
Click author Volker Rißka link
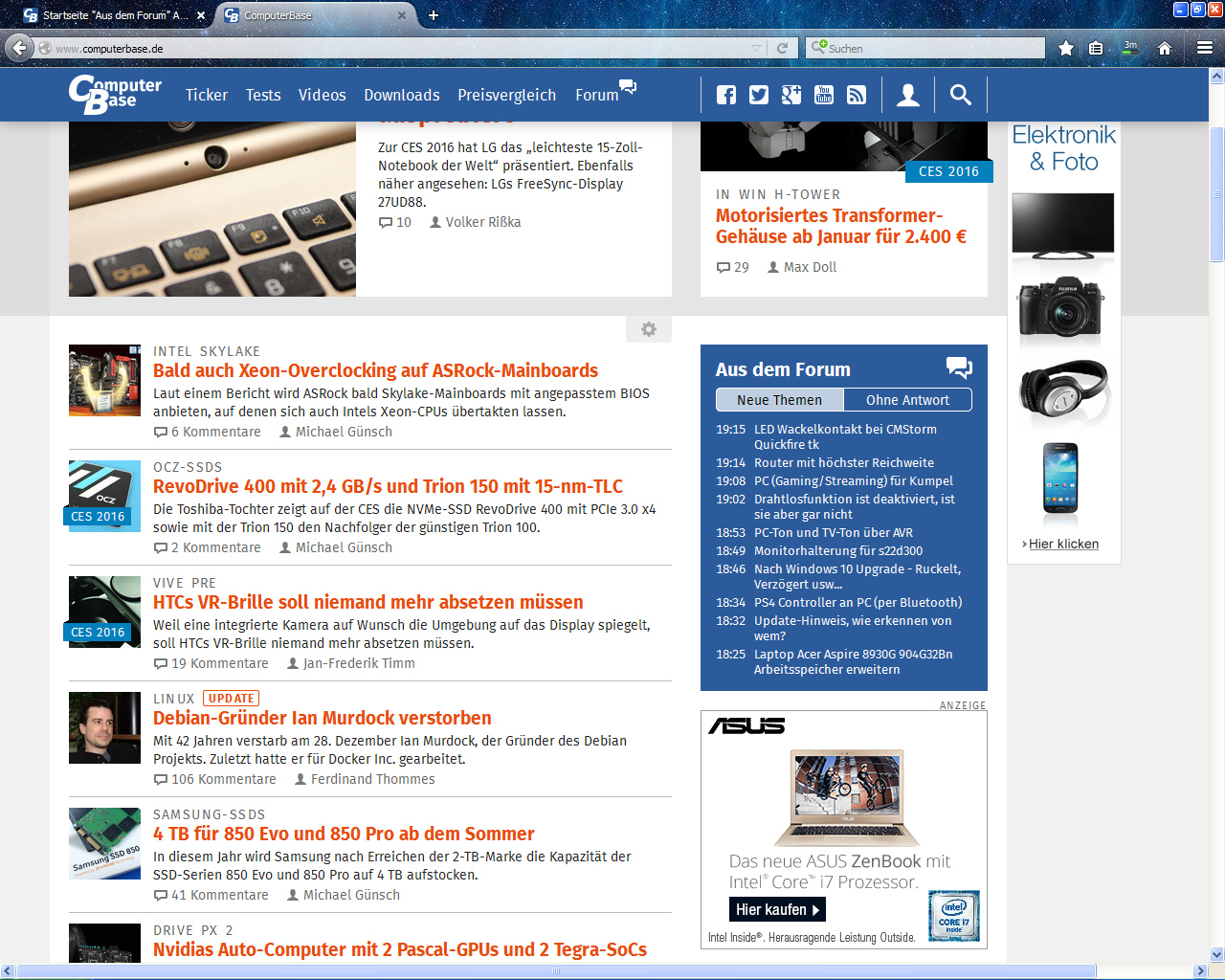point(483,222)
